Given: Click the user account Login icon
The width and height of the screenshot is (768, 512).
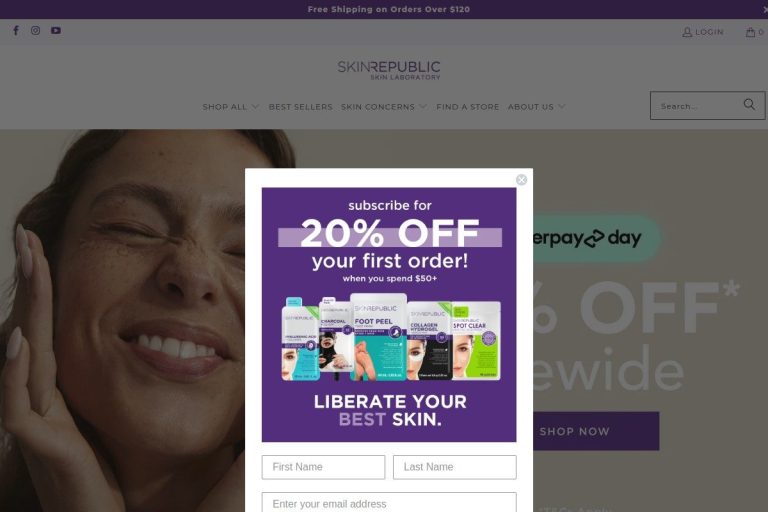Looking at the screenshot, I should tap(687, 32).
